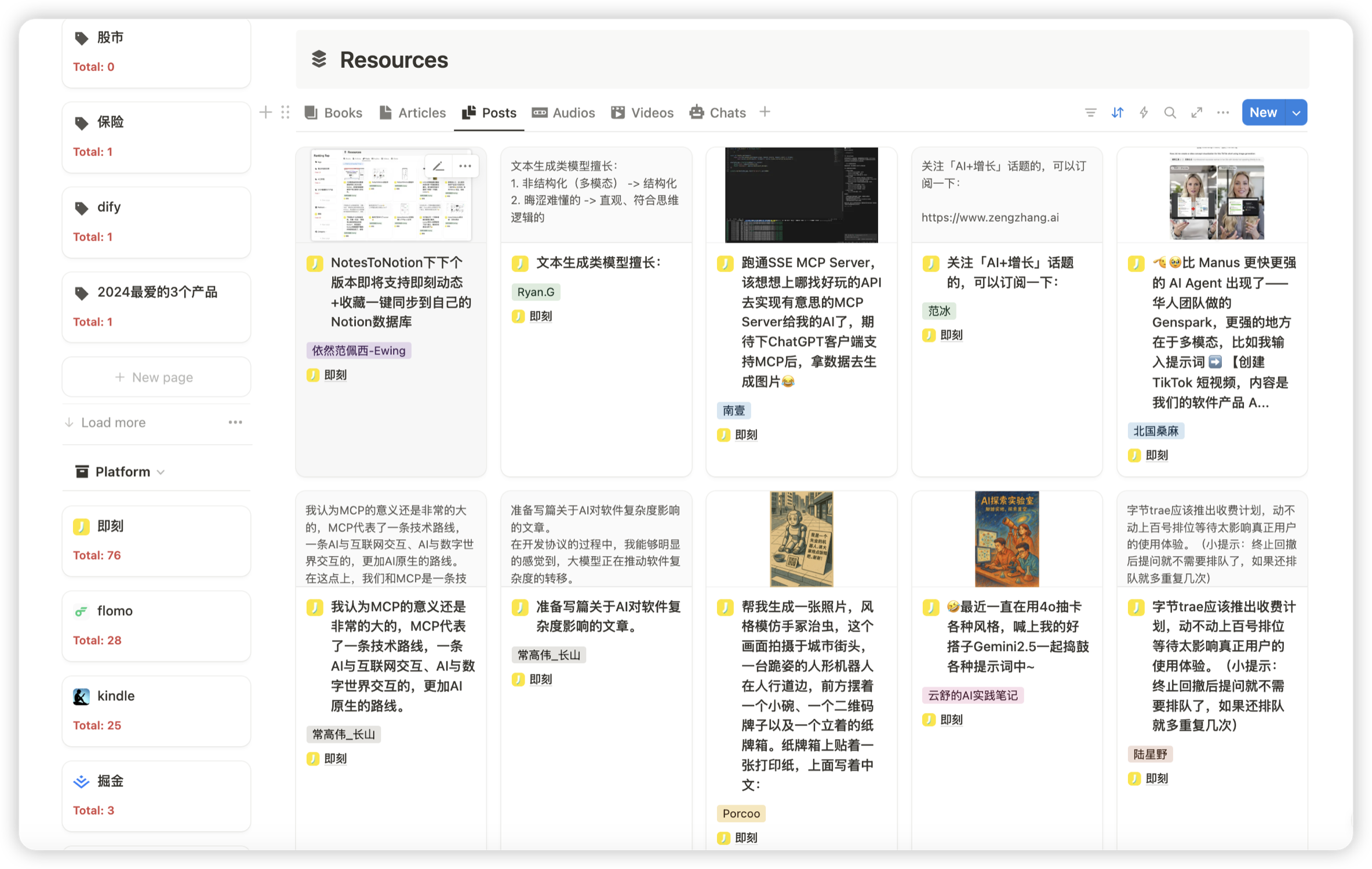The image size is (1372, 869).
Task: Open the view options ellipsis menu
Action: tap(1222, 112)
